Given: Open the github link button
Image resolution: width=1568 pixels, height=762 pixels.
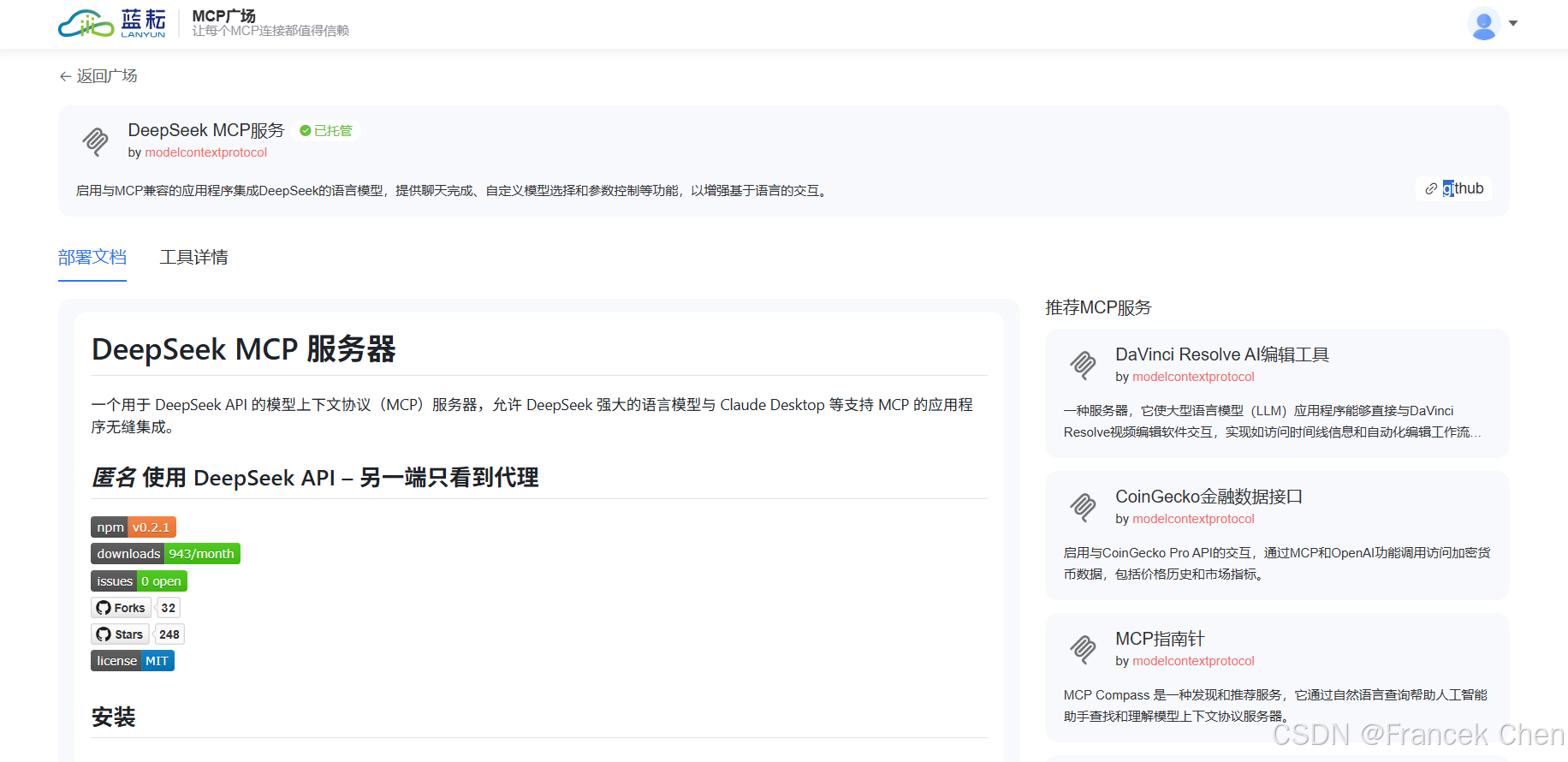Looking at the screenshot, I should pyautogui.click(x=1453, y=188).
